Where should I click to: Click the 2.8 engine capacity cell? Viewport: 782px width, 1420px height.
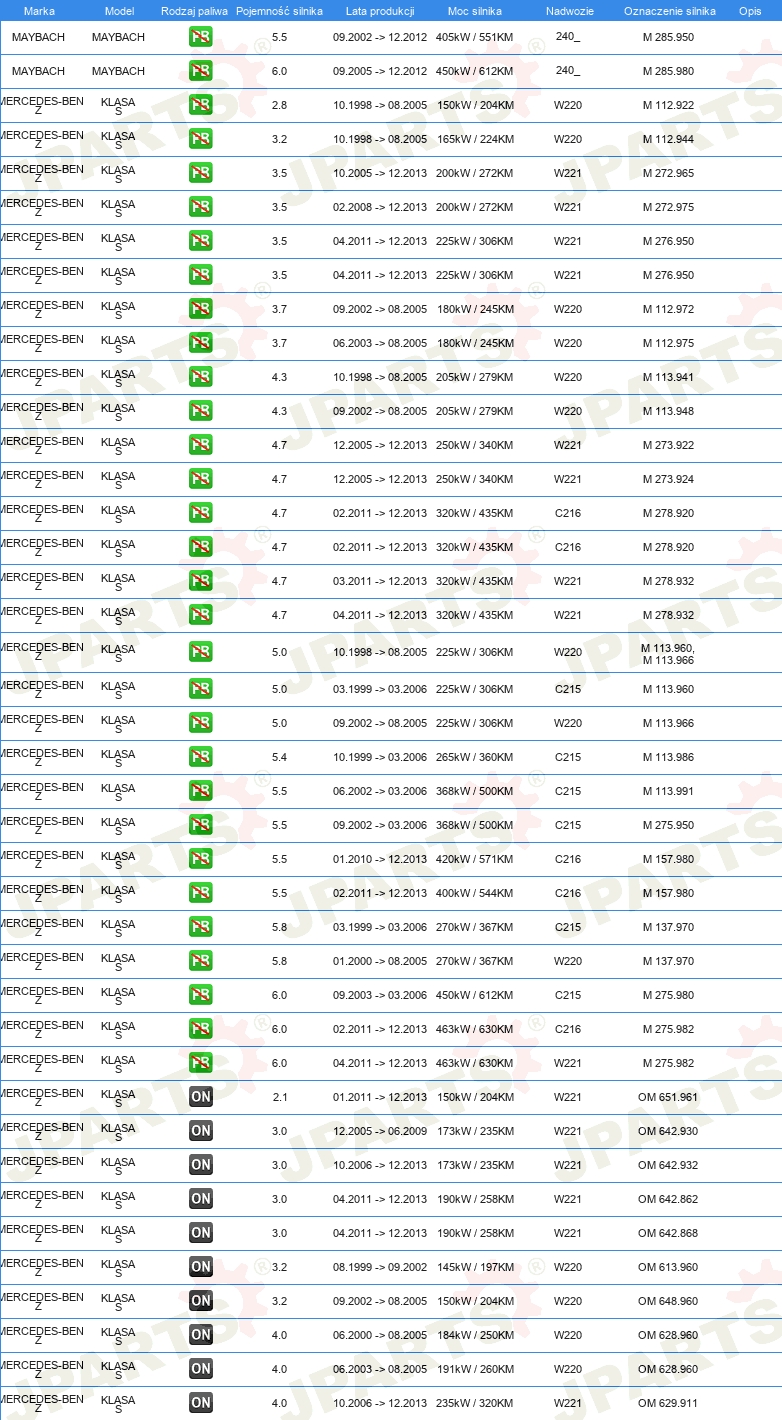279,105
